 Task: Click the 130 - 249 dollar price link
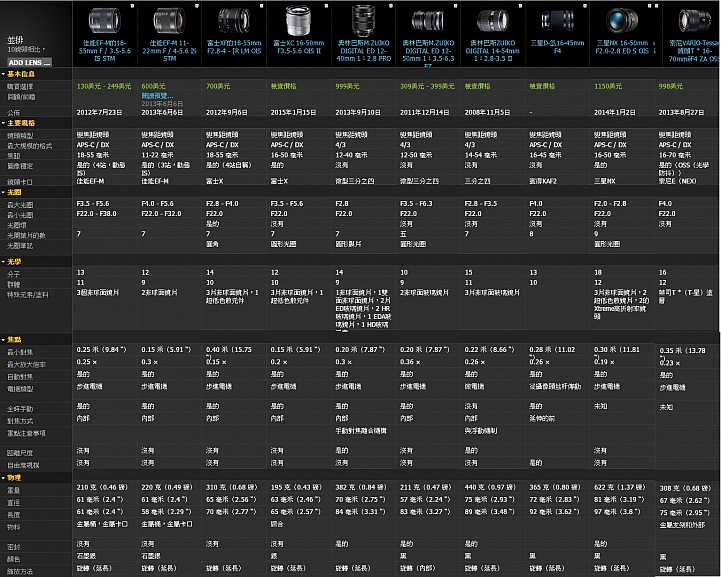104,86
